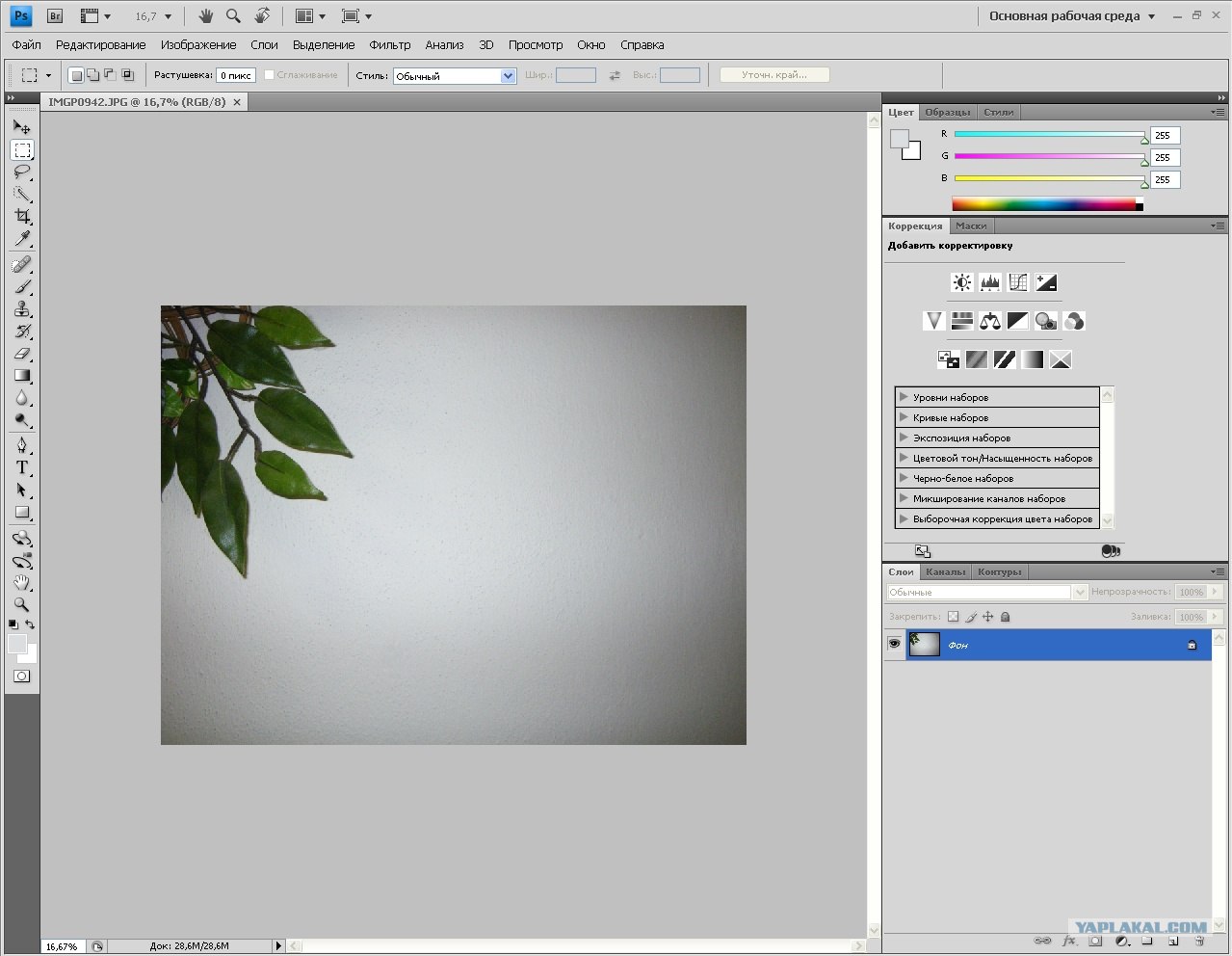Image resolution: width=1232 pixels, height=956 pixels.
Task: Launch Bridge from the Br icon
Action: coord(55,15)
